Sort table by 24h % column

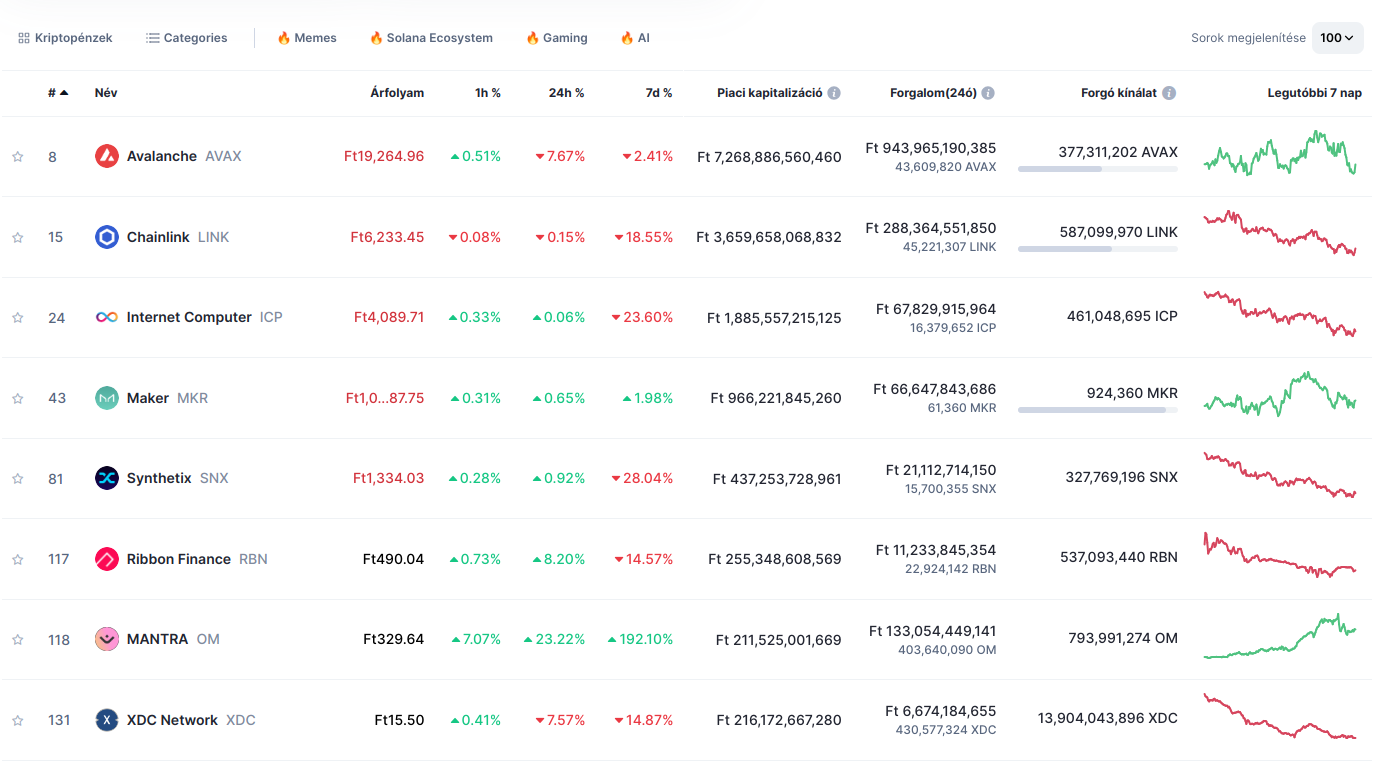566,93
